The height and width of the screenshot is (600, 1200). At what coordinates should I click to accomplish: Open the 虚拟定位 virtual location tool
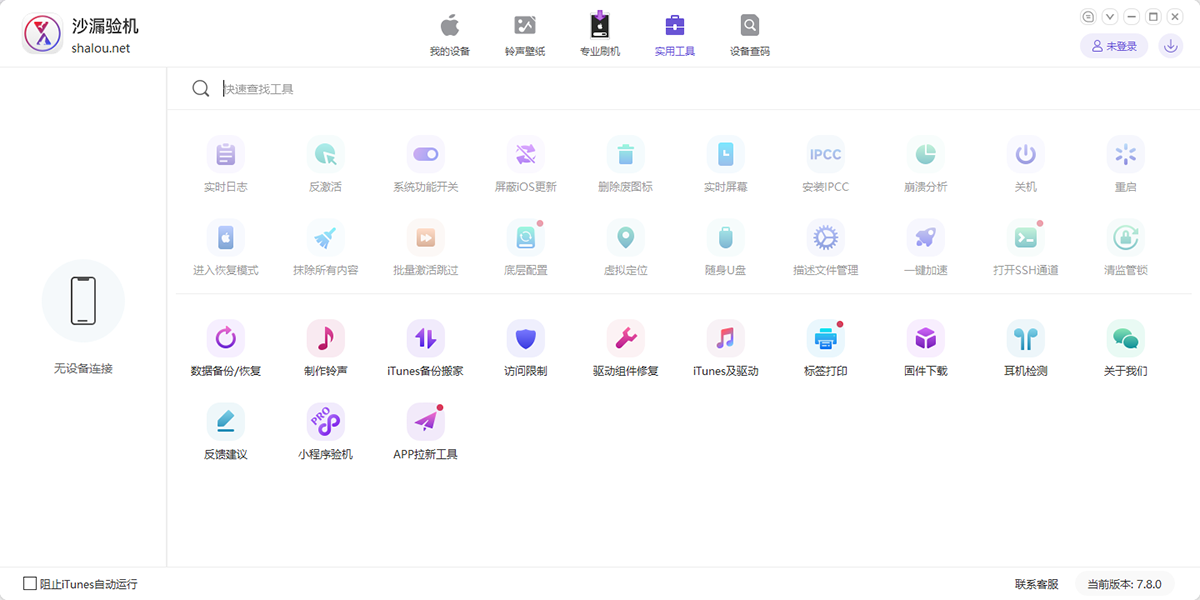[x=626, y=248]
